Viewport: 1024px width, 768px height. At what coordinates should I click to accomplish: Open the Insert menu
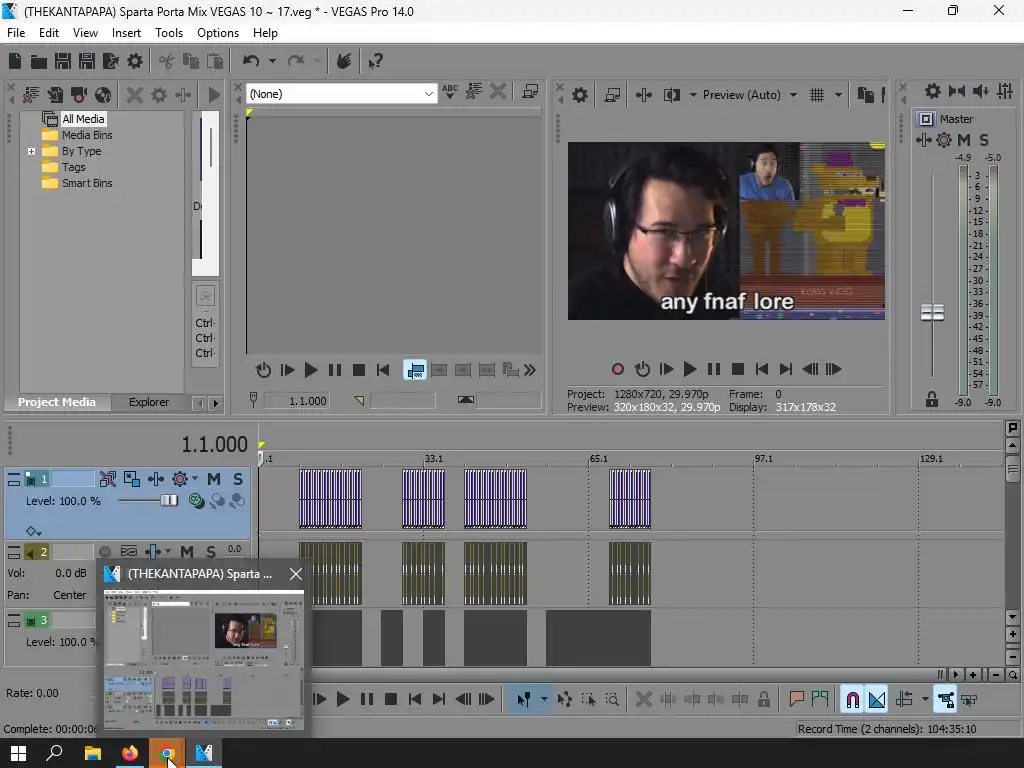(126, 33)
